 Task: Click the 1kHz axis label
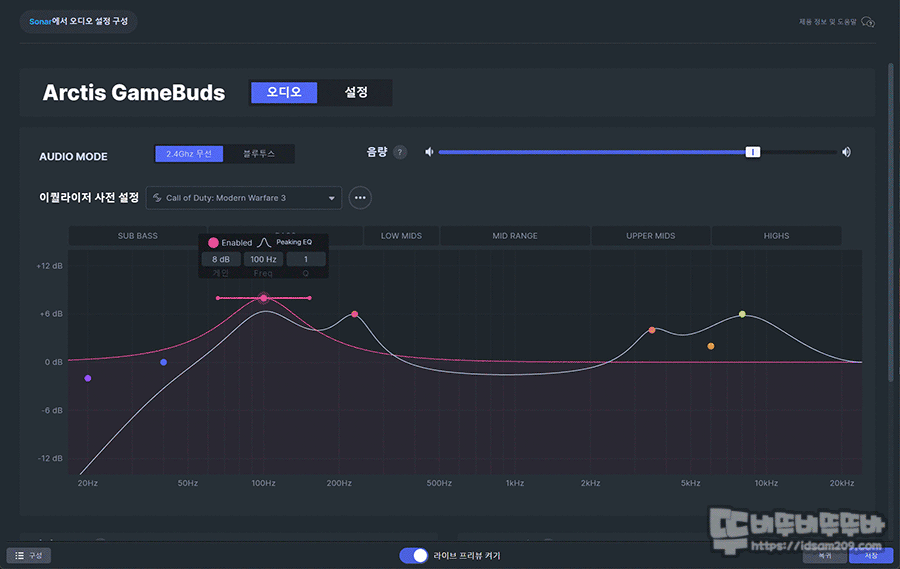[x=515, y=483]
